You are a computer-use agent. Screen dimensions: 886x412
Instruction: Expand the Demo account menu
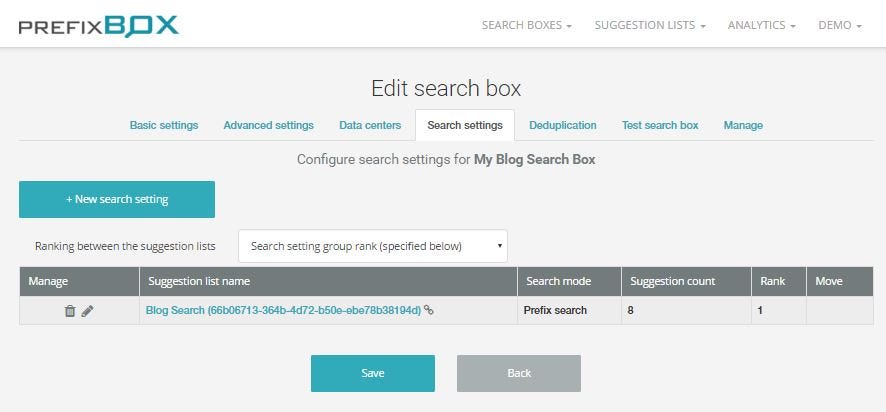click(840, 25)
